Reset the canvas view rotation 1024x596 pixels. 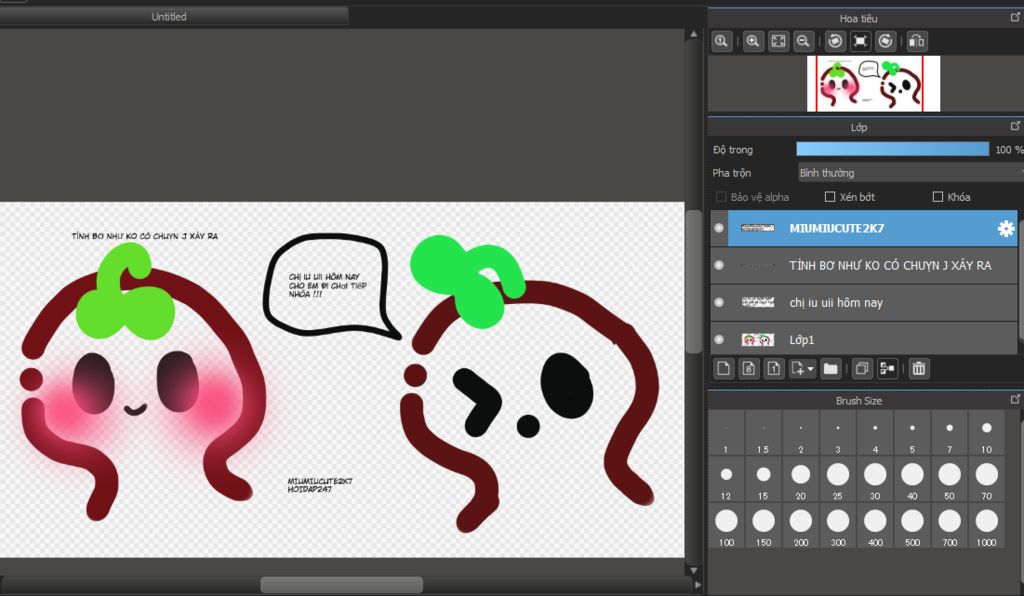[860, 41]
